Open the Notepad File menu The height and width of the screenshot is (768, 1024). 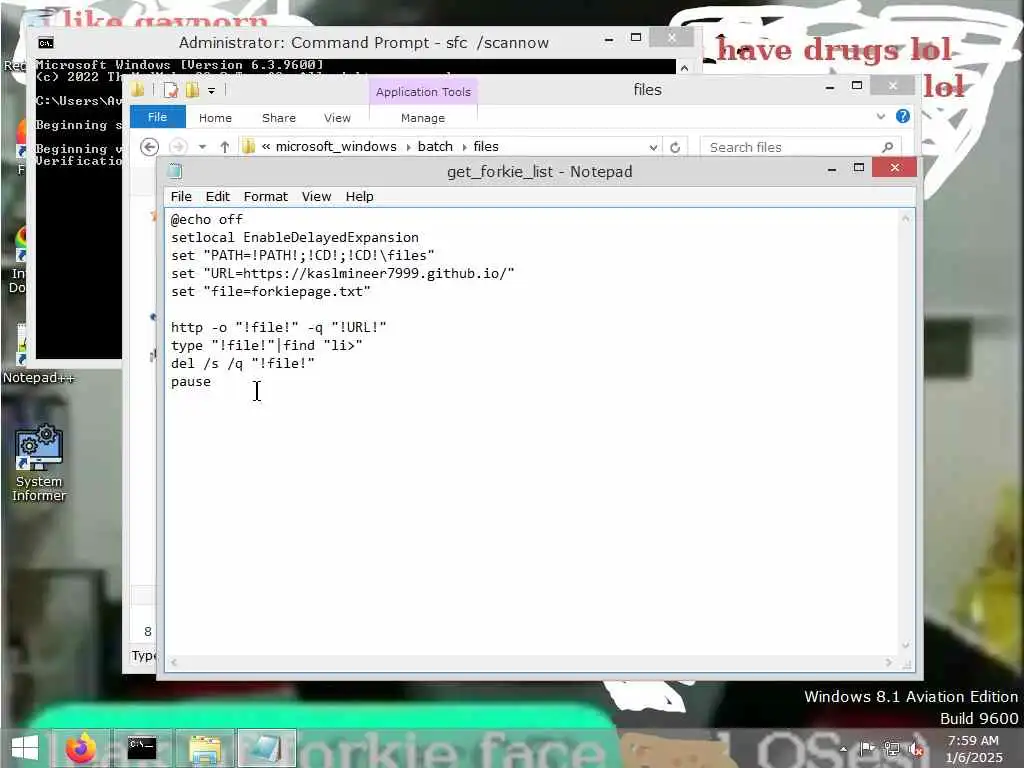181,197
